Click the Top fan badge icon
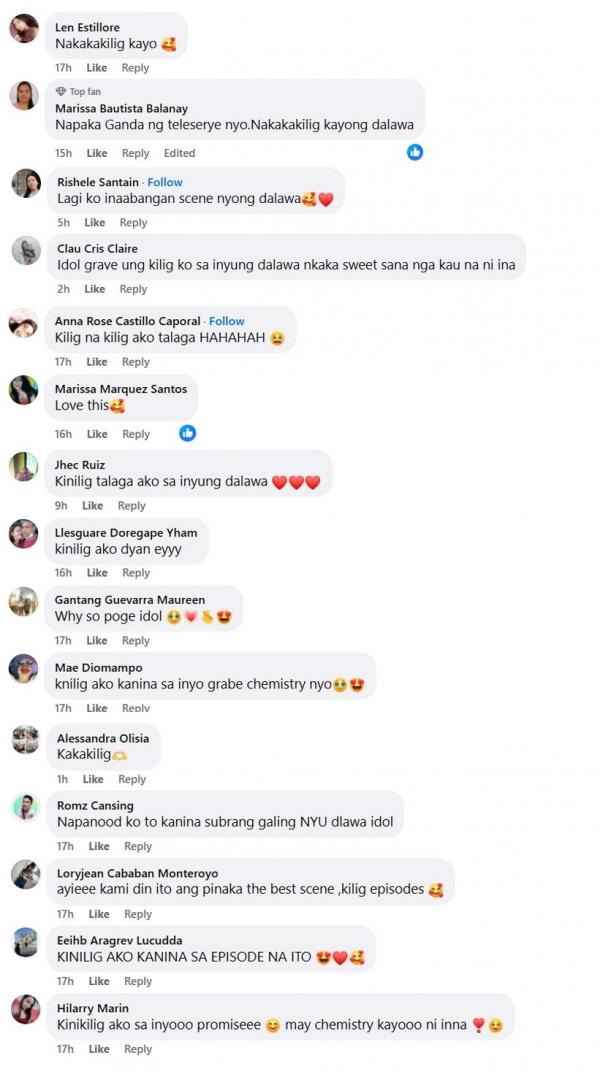Viewport: 600px width, 1077px height. (60, 91)
